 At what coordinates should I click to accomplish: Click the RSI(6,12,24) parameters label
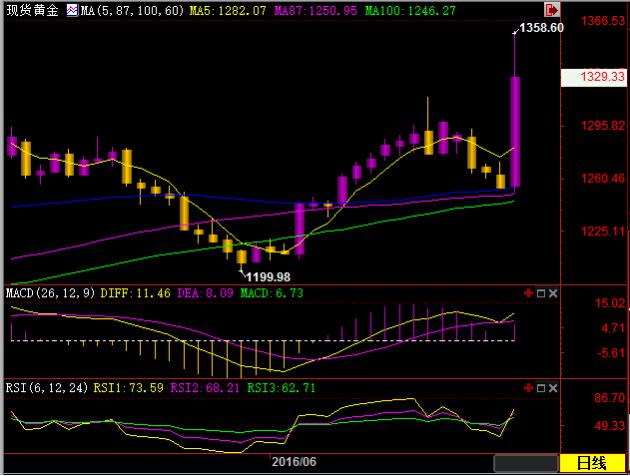point(47,388)
